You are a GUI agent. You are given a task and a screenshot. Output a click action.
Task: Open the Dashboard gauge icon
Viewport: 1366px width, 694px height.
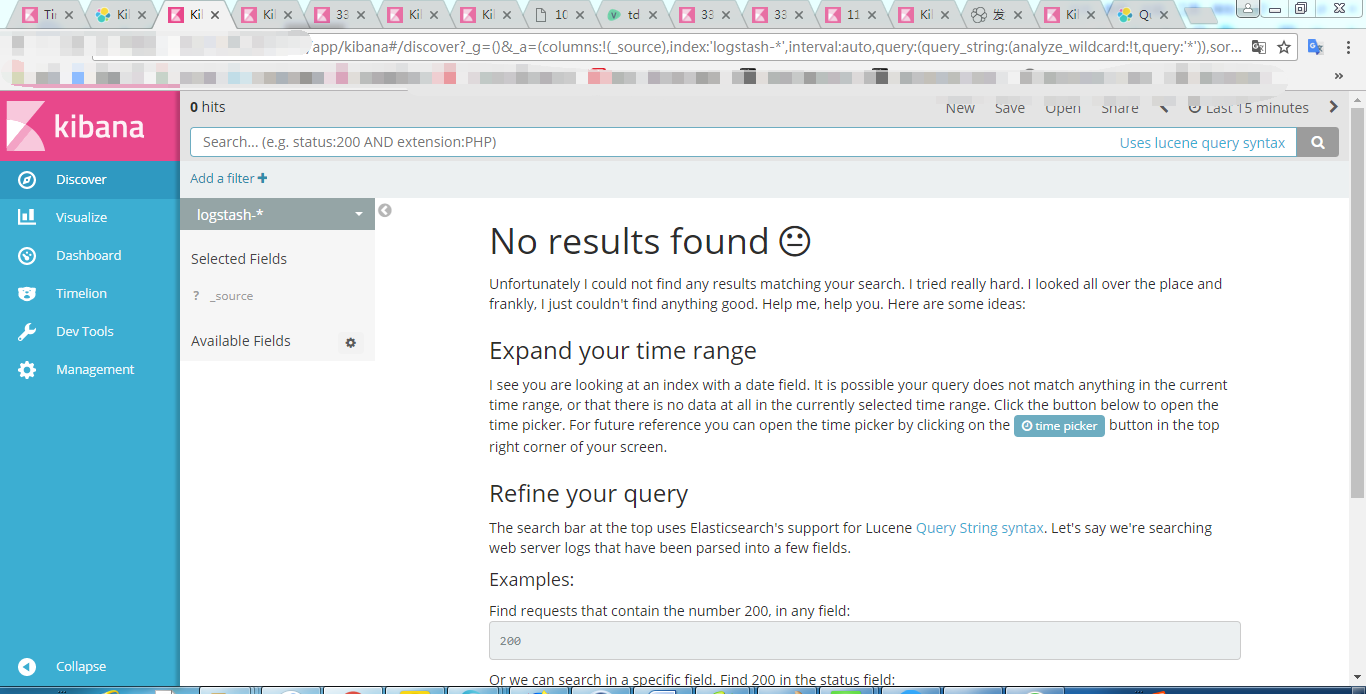coord(27,256)
